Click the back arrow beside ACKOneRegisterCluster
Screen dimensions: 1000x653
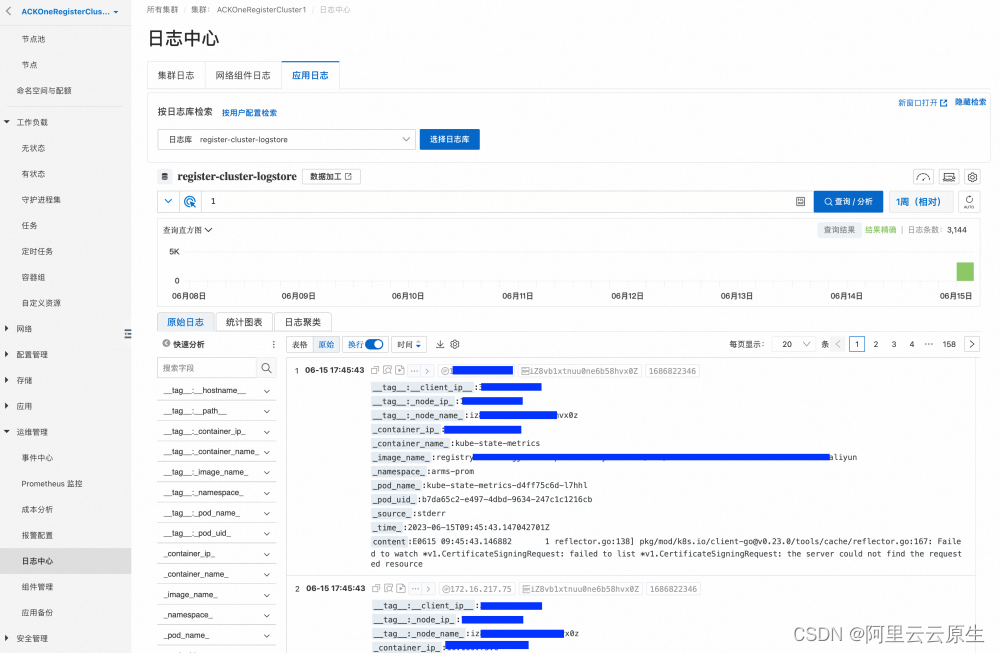coord(8,11)
